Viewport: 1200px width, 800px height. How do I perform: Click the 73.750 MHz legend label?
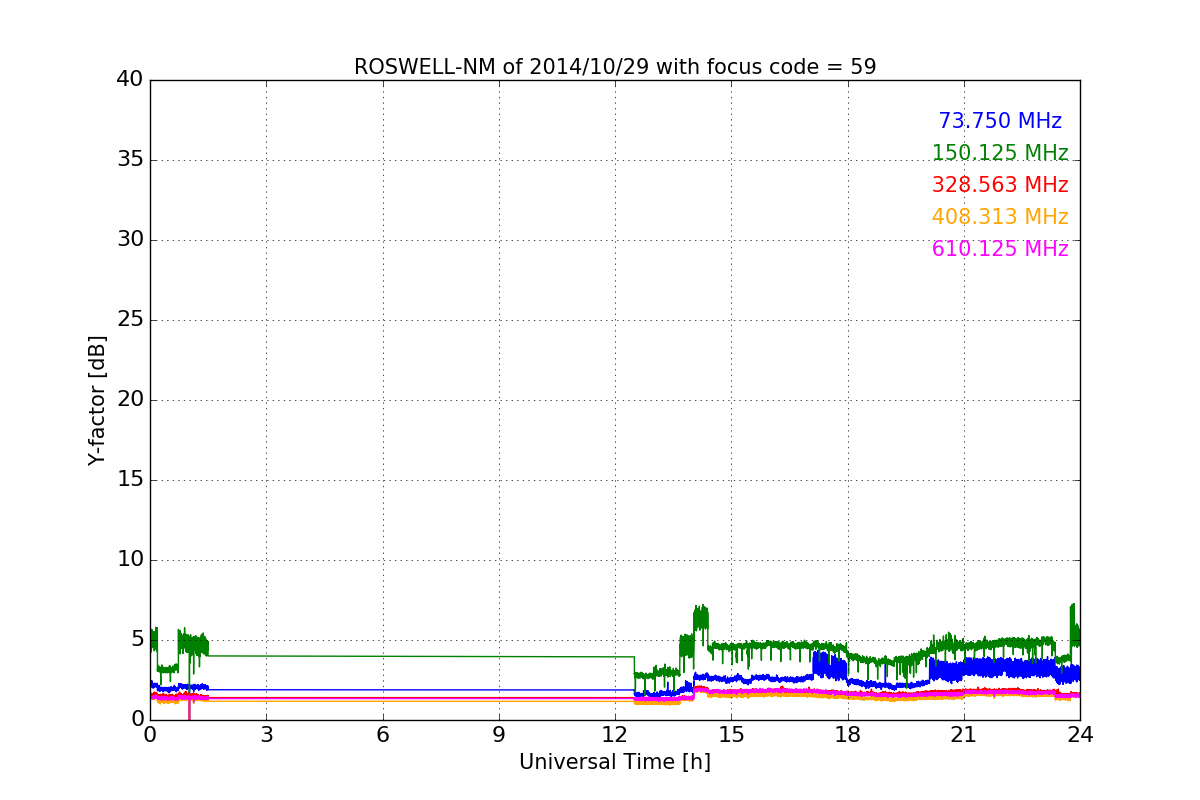(1000, 121)
